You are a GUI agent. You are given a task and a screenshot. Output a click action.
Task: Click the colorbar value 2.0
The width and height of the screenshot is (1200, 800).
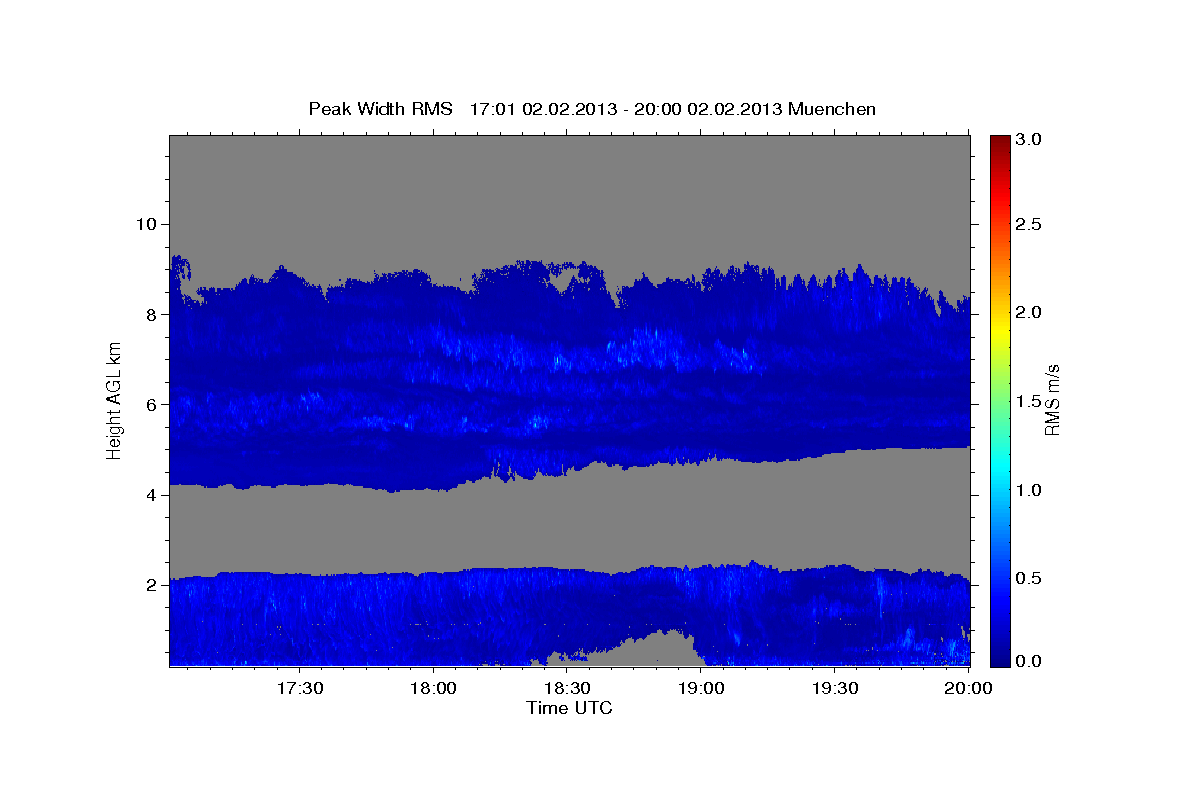point(1028,313)
